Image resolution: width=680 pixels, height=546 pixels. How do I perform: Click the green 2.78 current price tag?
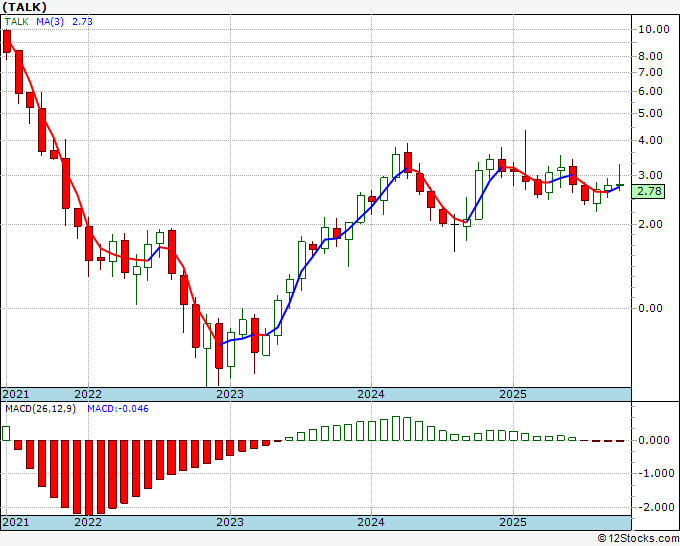[648, 191]
